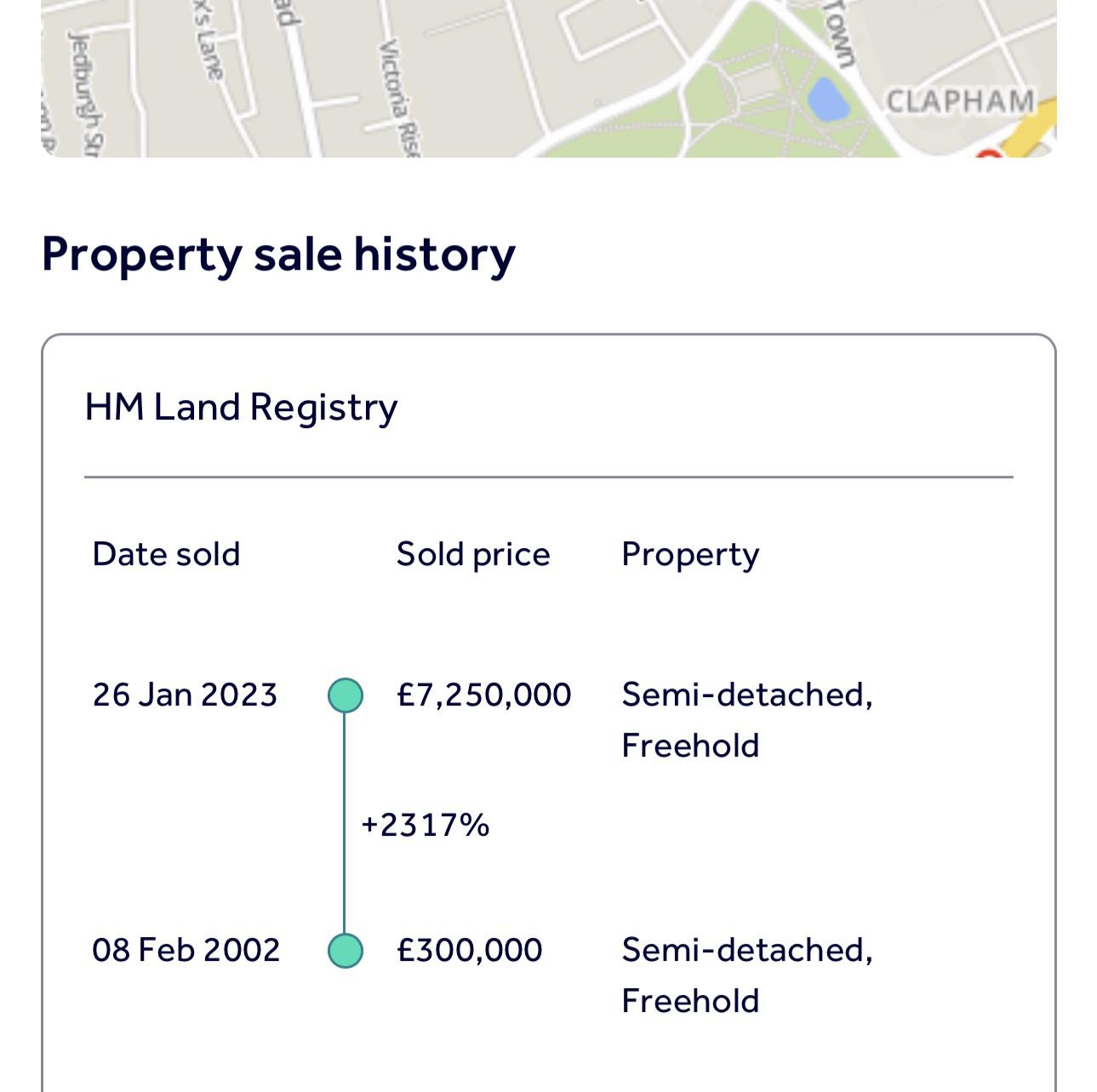Click the Victoria Rise street label

coord(400,96)
